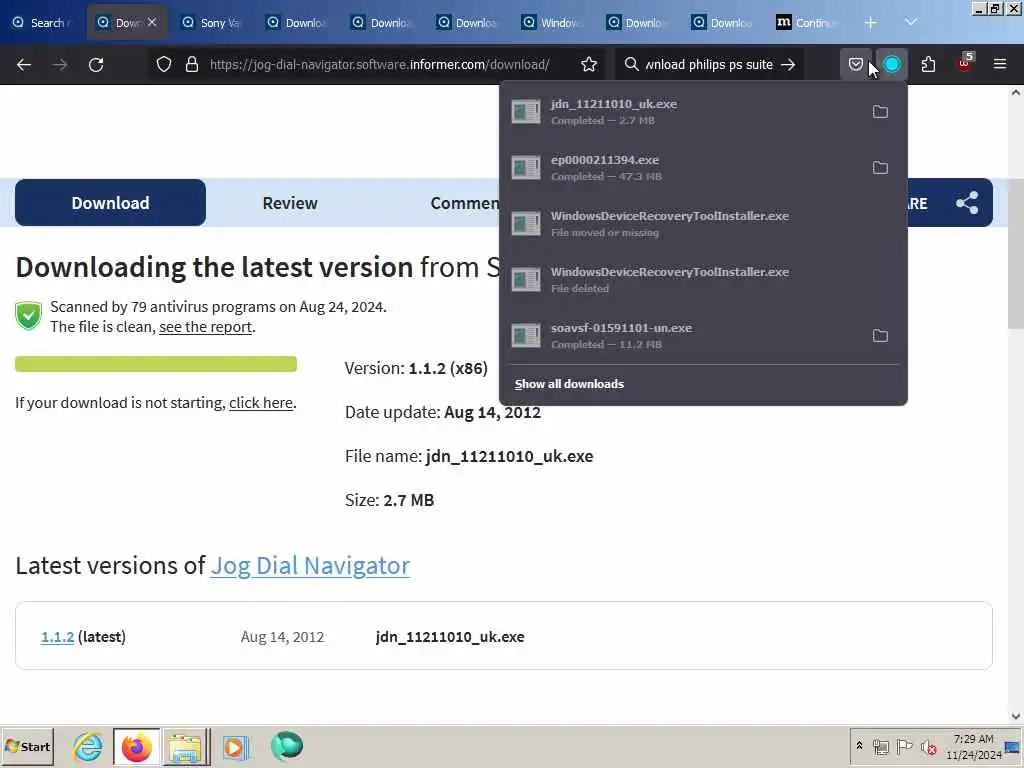Screen dimensions: 1024x768
Task: Click the click here download link
Action: pyautogui.click(x=261, y=403)
